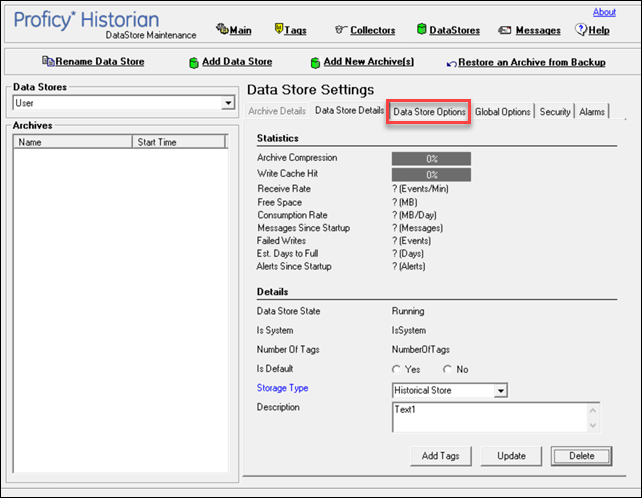
Task: Click the Write Cache Hit 0% bar
Action: click(431, 175)
